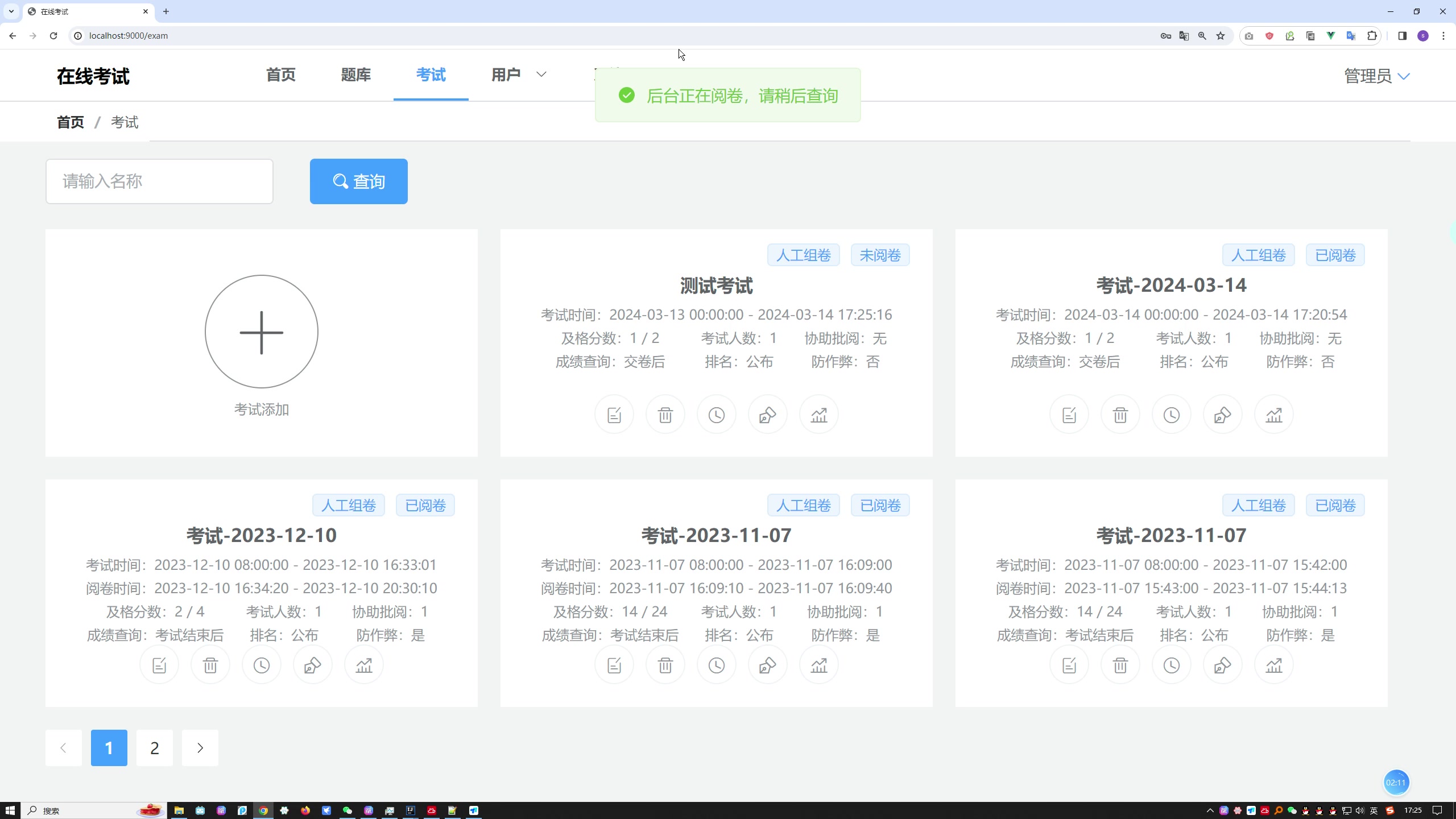1456x819 pixels.
Task: Open Chrome three-dot menu
Action: coord(1443,36)
